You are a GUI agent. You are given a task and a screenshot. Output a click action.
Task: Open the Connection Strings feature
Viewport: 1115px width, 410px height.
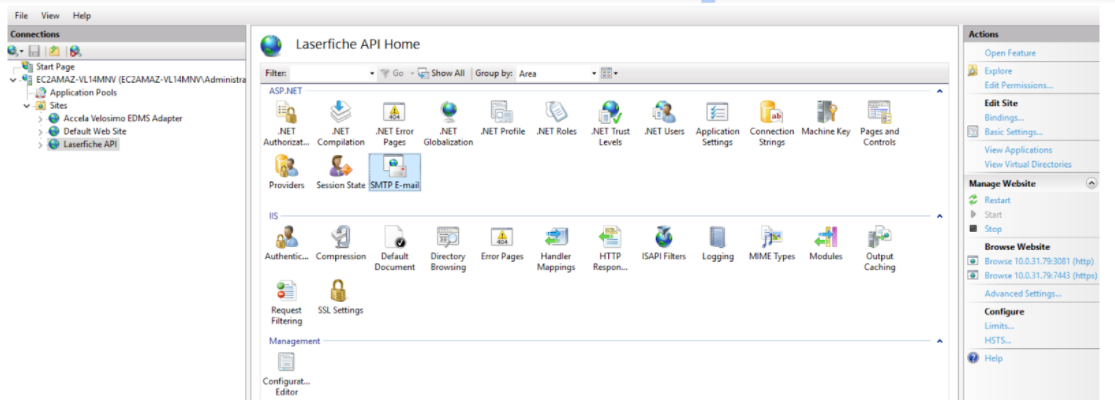[x=772, y=123]
